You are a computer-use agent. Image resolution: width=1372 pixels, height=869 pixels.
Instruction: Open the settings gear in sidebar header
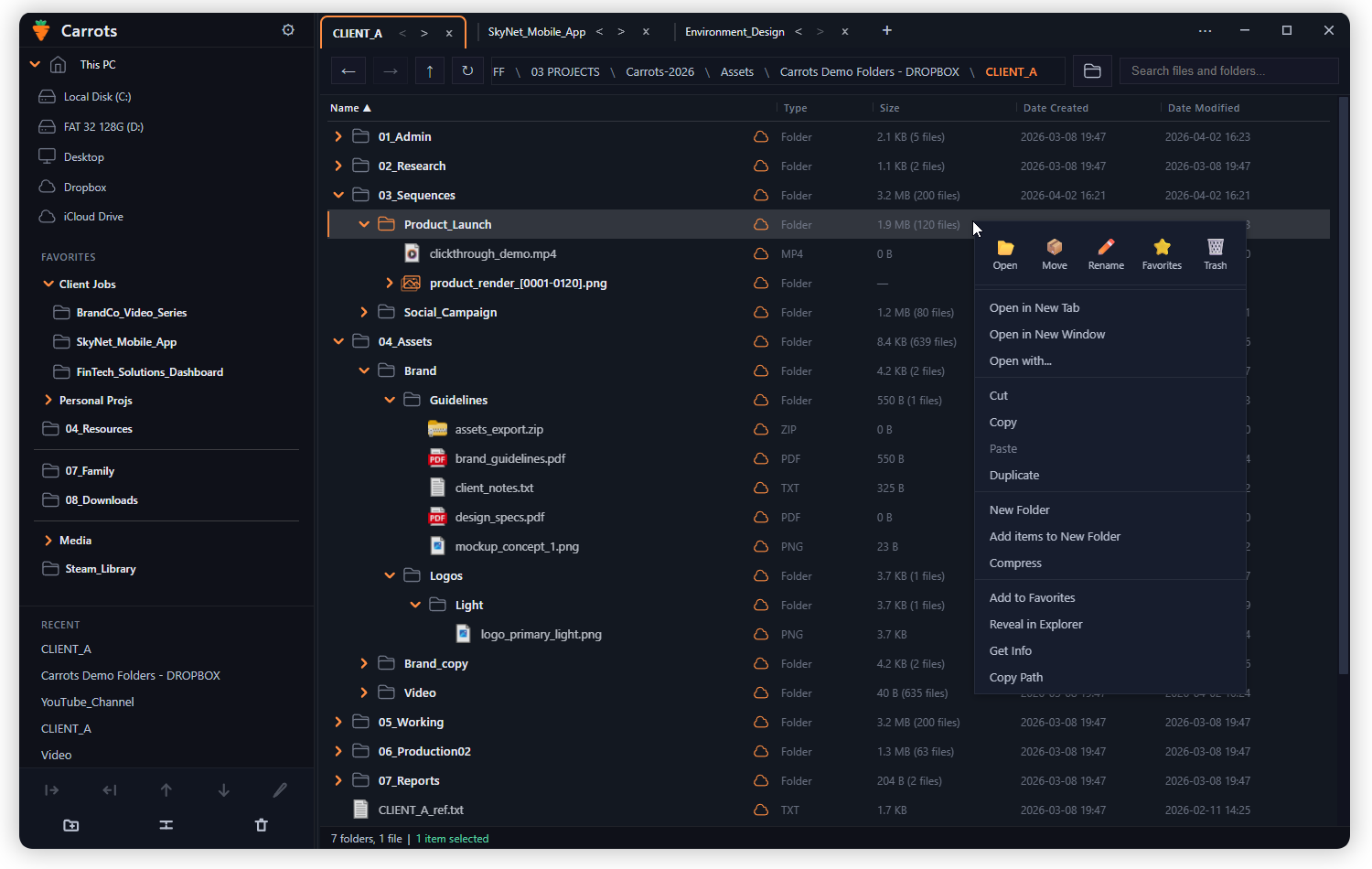coord(288,30)
